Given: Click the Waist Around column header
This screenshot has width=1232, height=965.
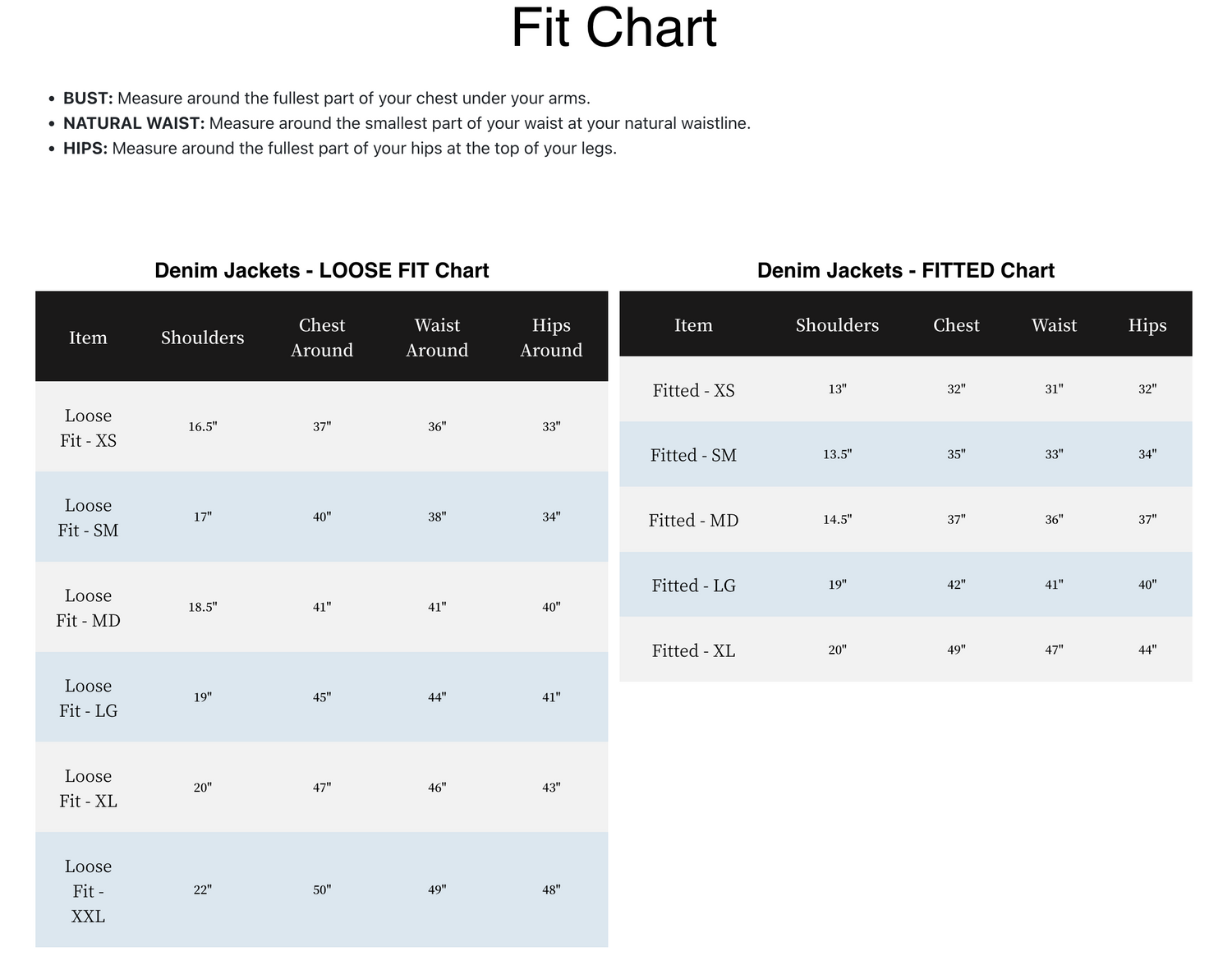Looking at the screenshot, I should pos(437,338).
